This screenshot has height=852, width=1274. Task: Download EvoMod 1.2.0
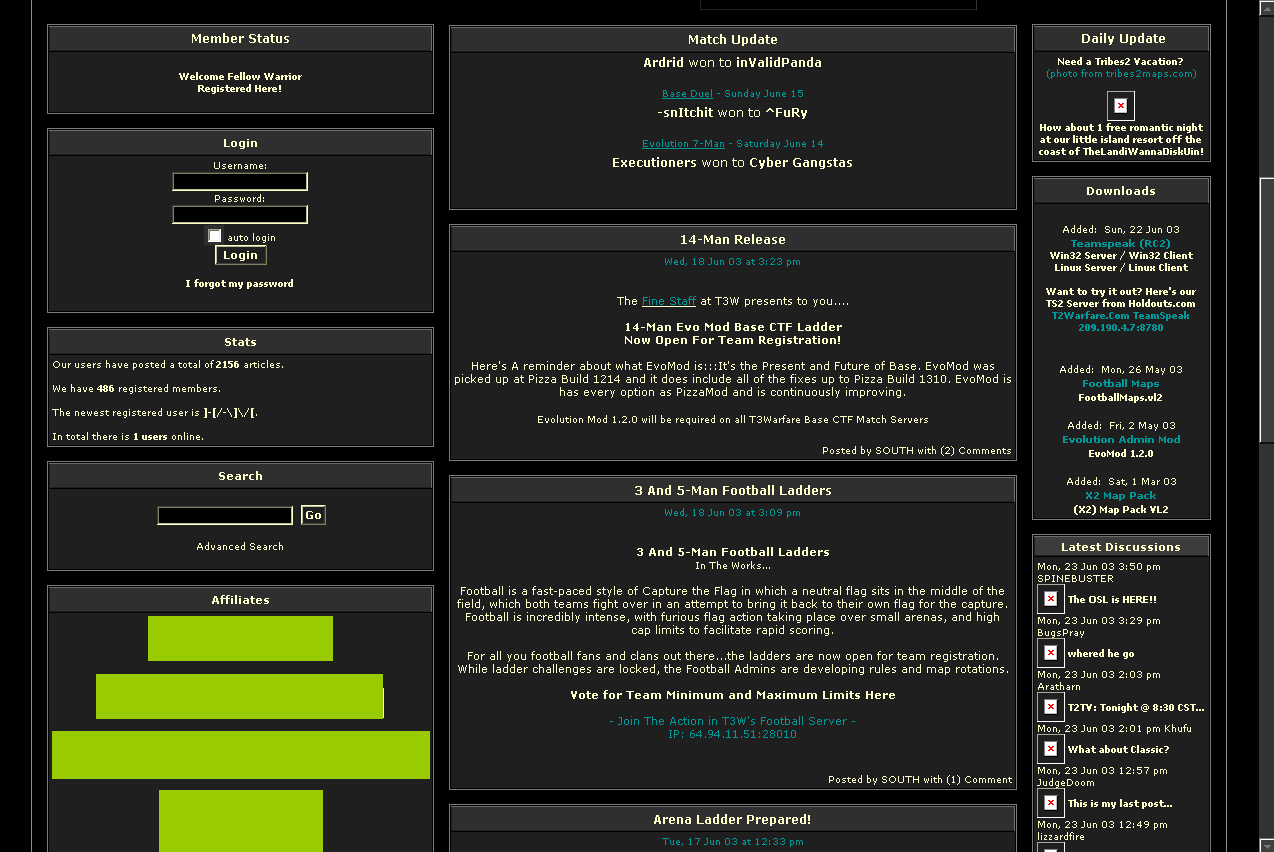click(x=1120, y=454)
